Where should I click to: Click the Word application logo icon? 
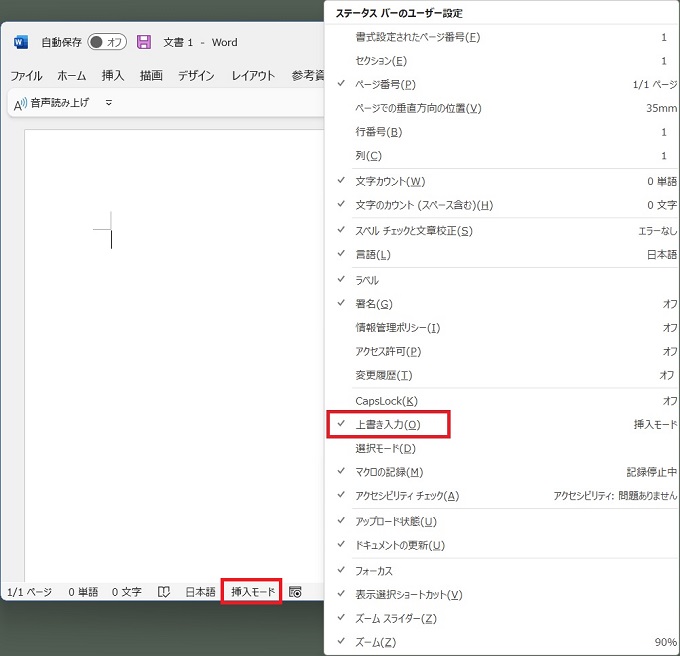pyautogui.click(x=21, y=42)
